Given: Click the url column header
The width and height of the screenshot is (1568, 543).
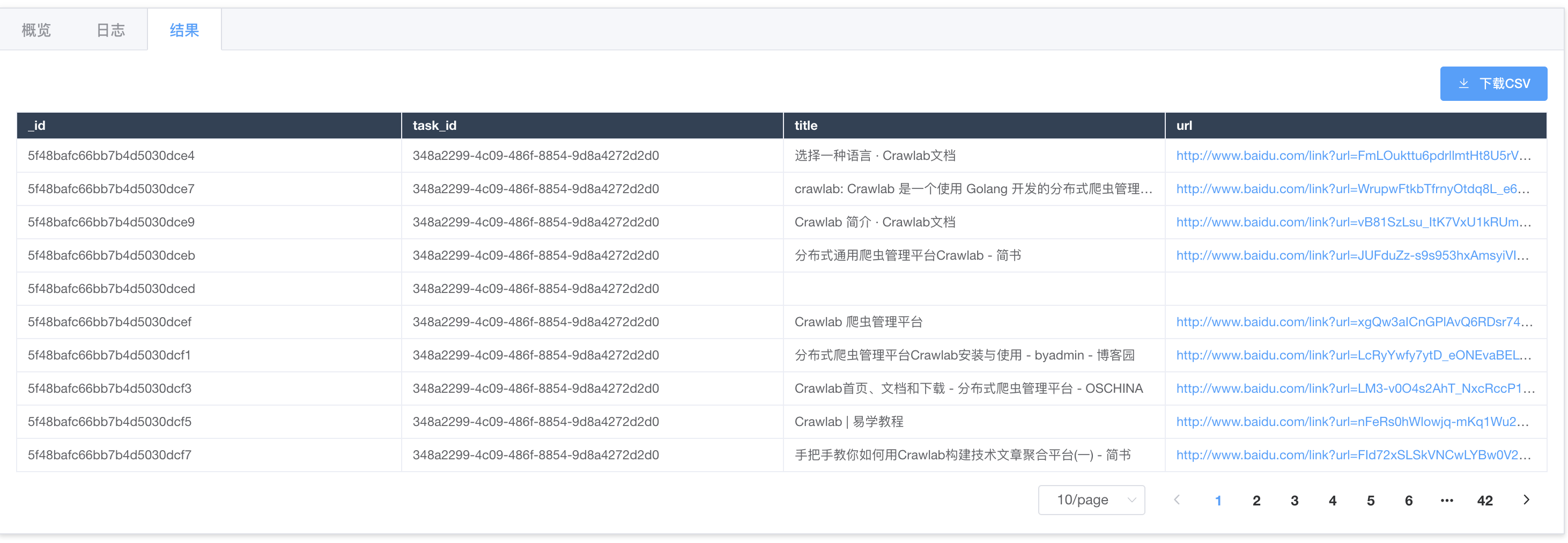Looking at the screenshot, I should click(x=1356, y=126).
